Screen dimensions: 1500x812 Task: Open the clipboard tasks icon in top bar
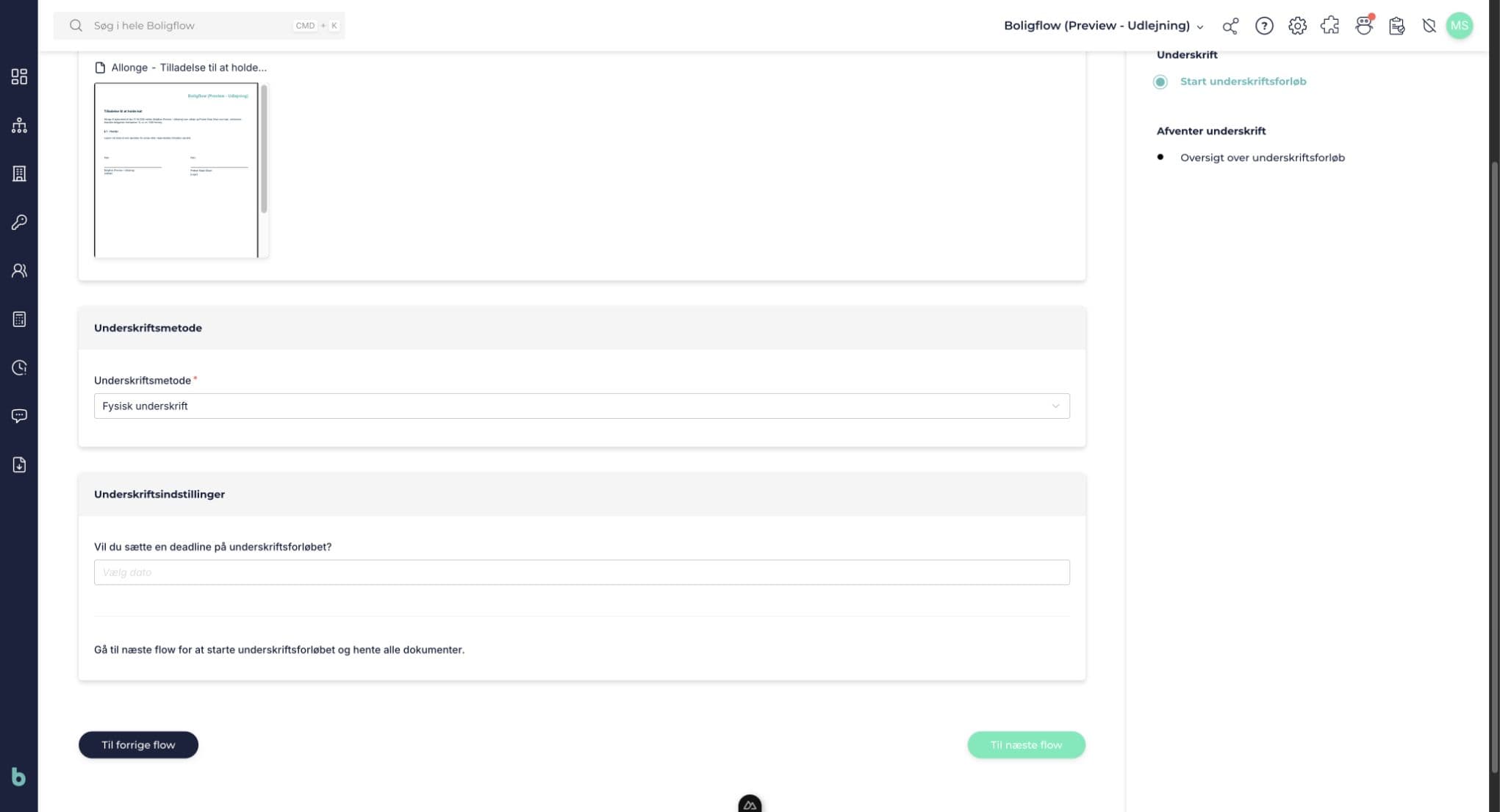1396,26
